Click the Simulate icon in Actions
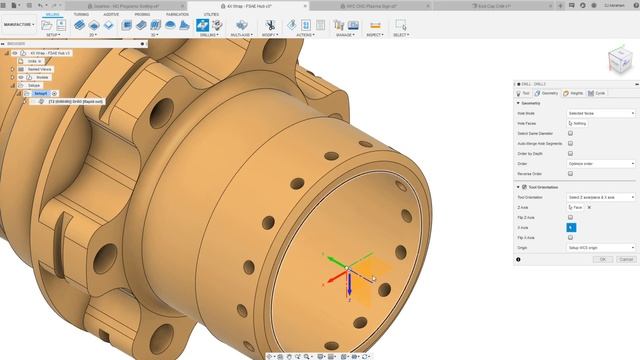This screenshot has width=640, height=360. click(x=291, y=25)
